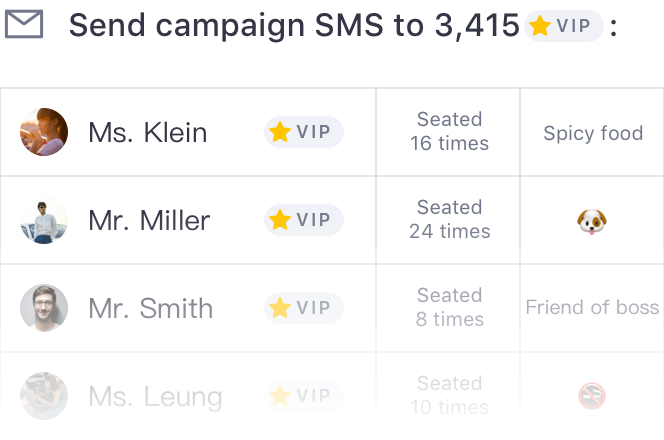
Task: Click the no-smoking icon in Ms. Leung's row
Action: (x=592, y=396)
